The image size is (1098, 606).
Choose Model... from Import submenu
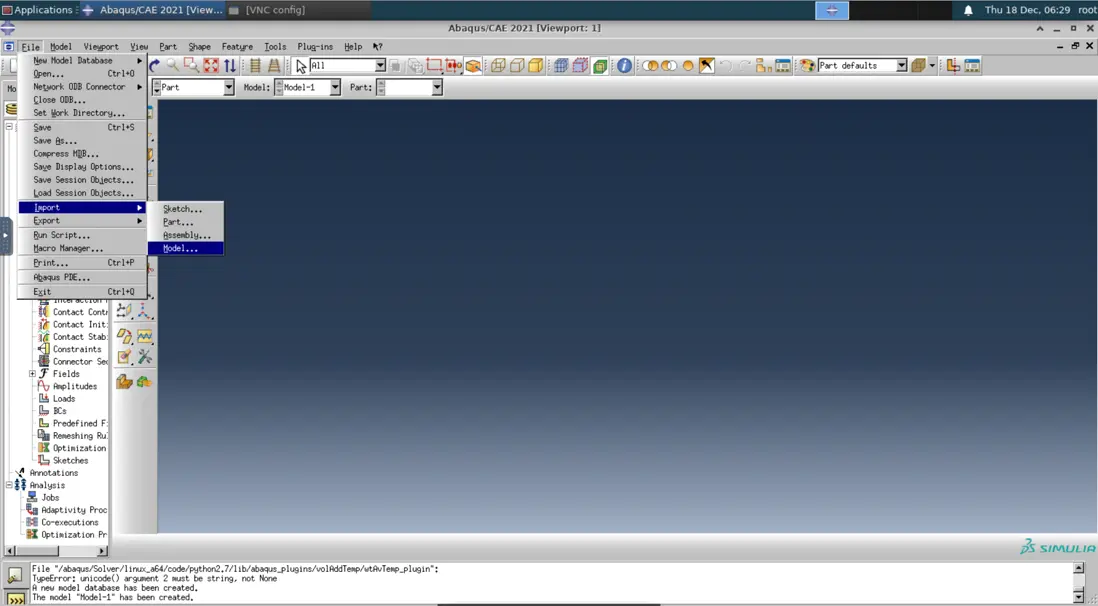point(181,248)
